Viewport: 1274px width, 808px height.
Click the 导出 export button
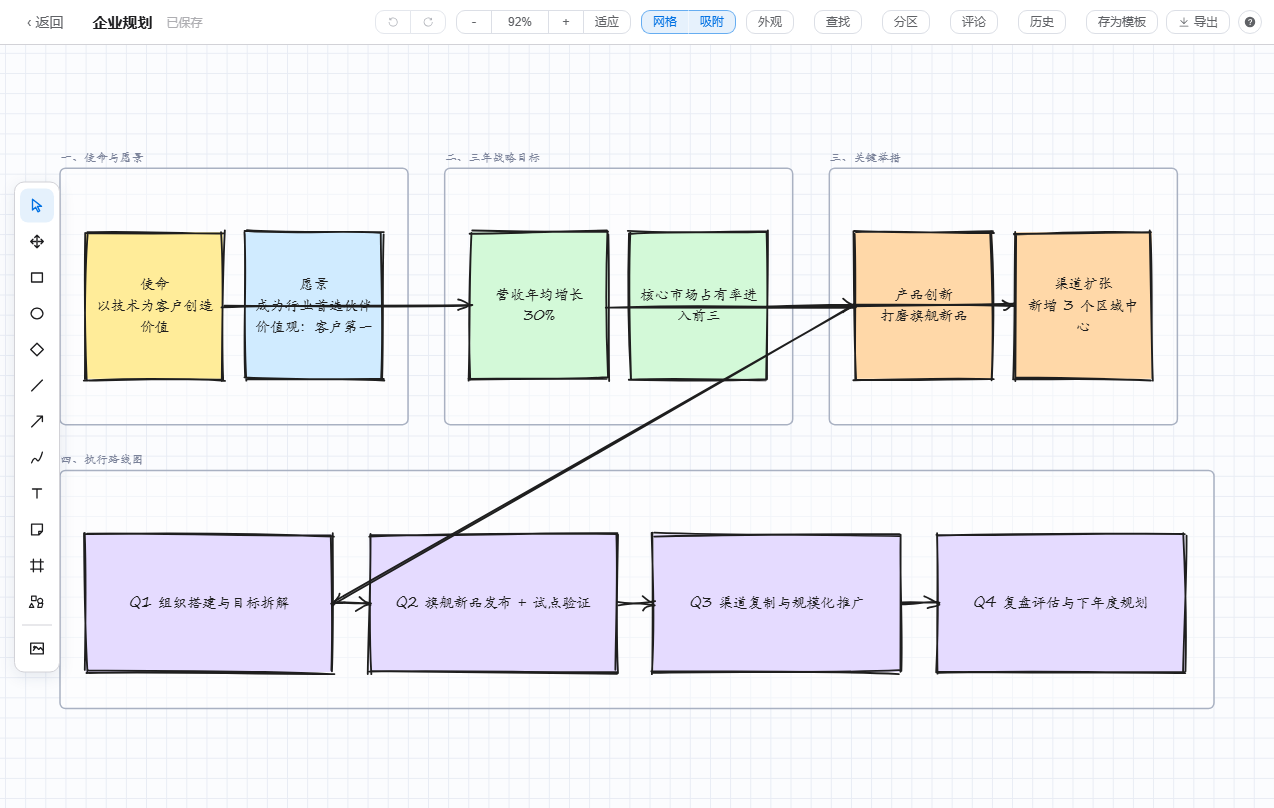1198,22
